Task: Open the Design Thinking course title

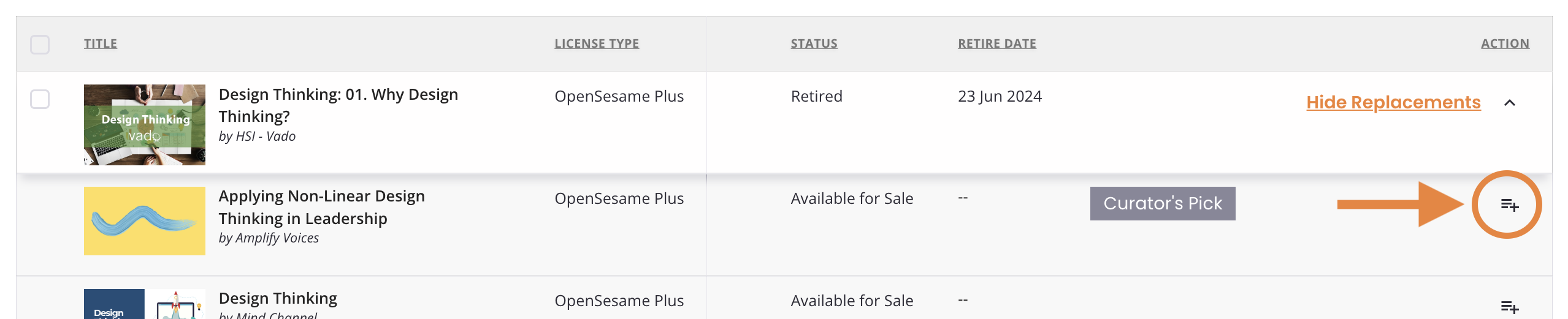Action: (278, 298)
